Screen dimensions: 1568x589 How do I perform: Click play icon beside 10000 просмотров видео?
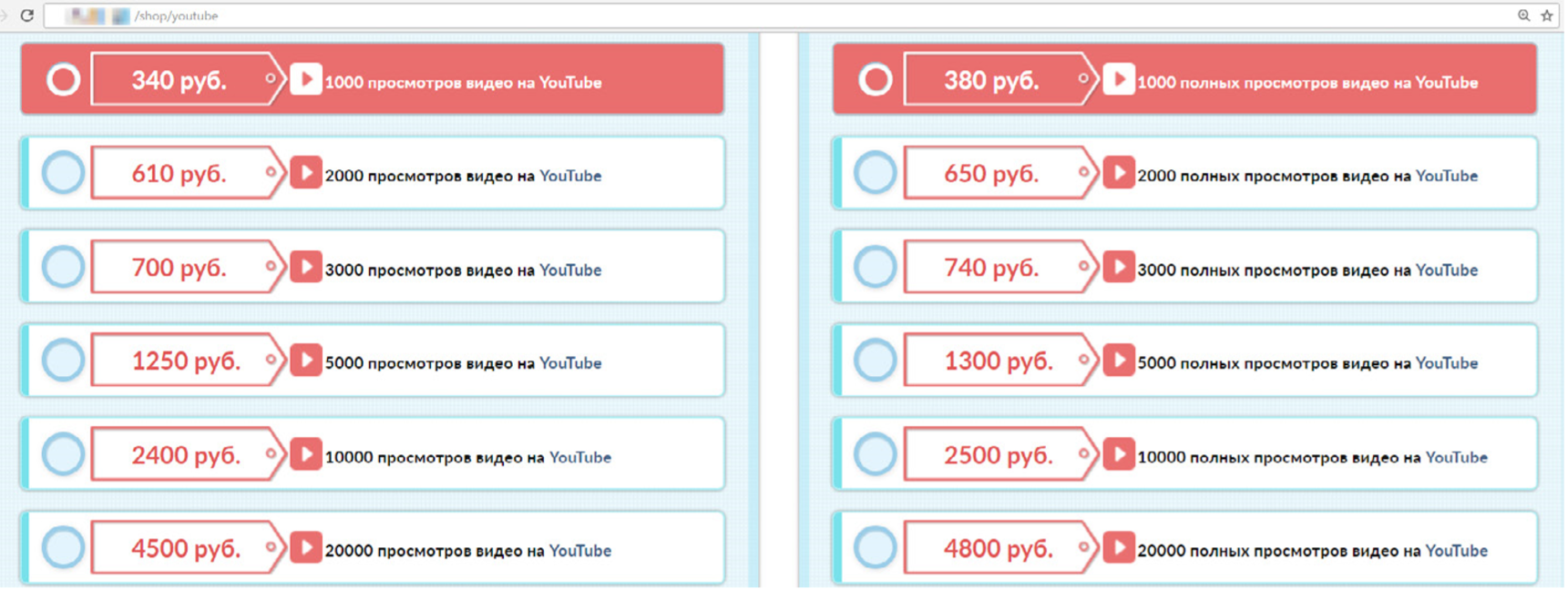click(x=306, y=454)
